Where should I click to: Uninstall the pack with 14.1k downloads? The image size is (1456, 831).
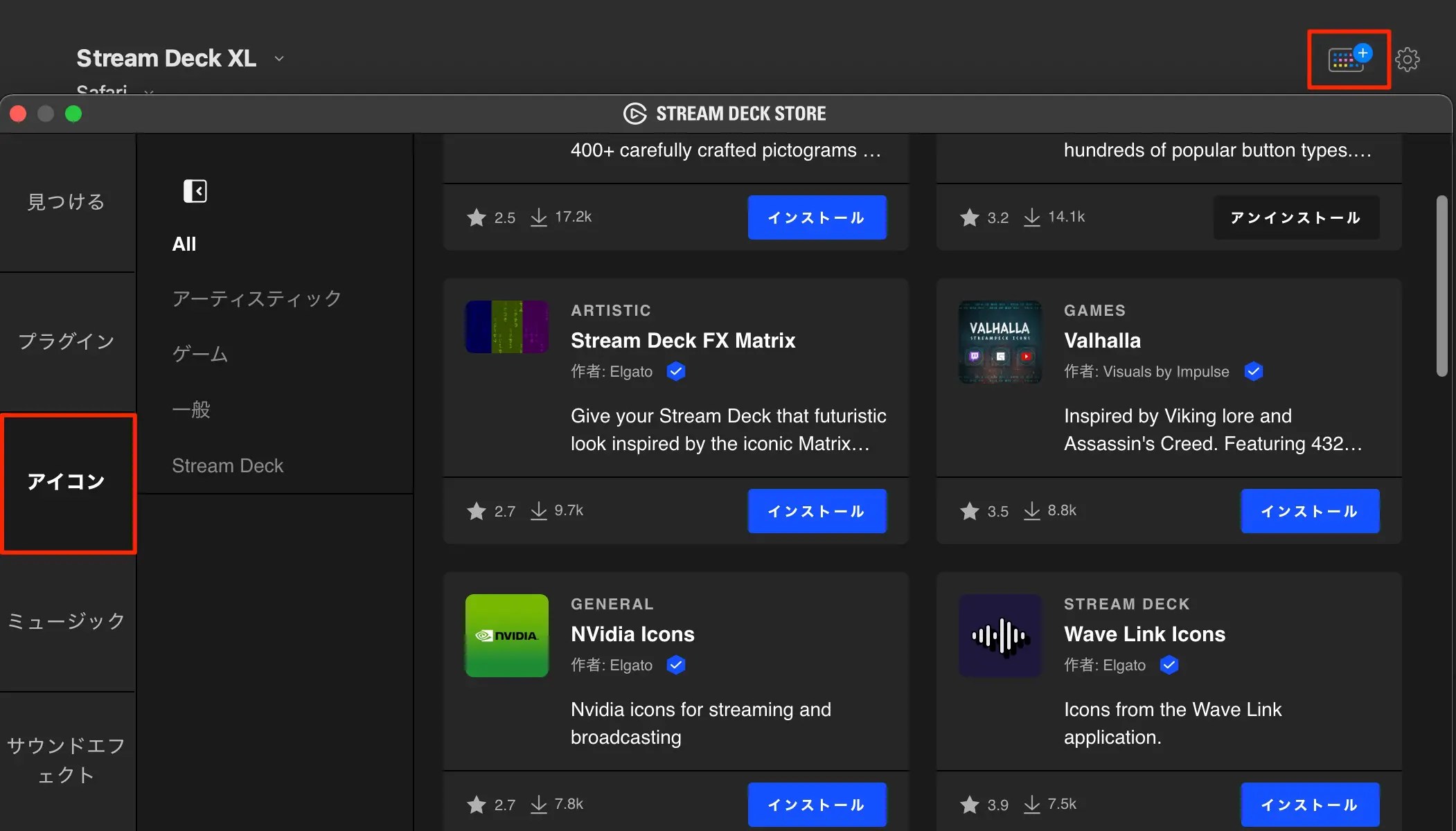[x=1297, y=217]
